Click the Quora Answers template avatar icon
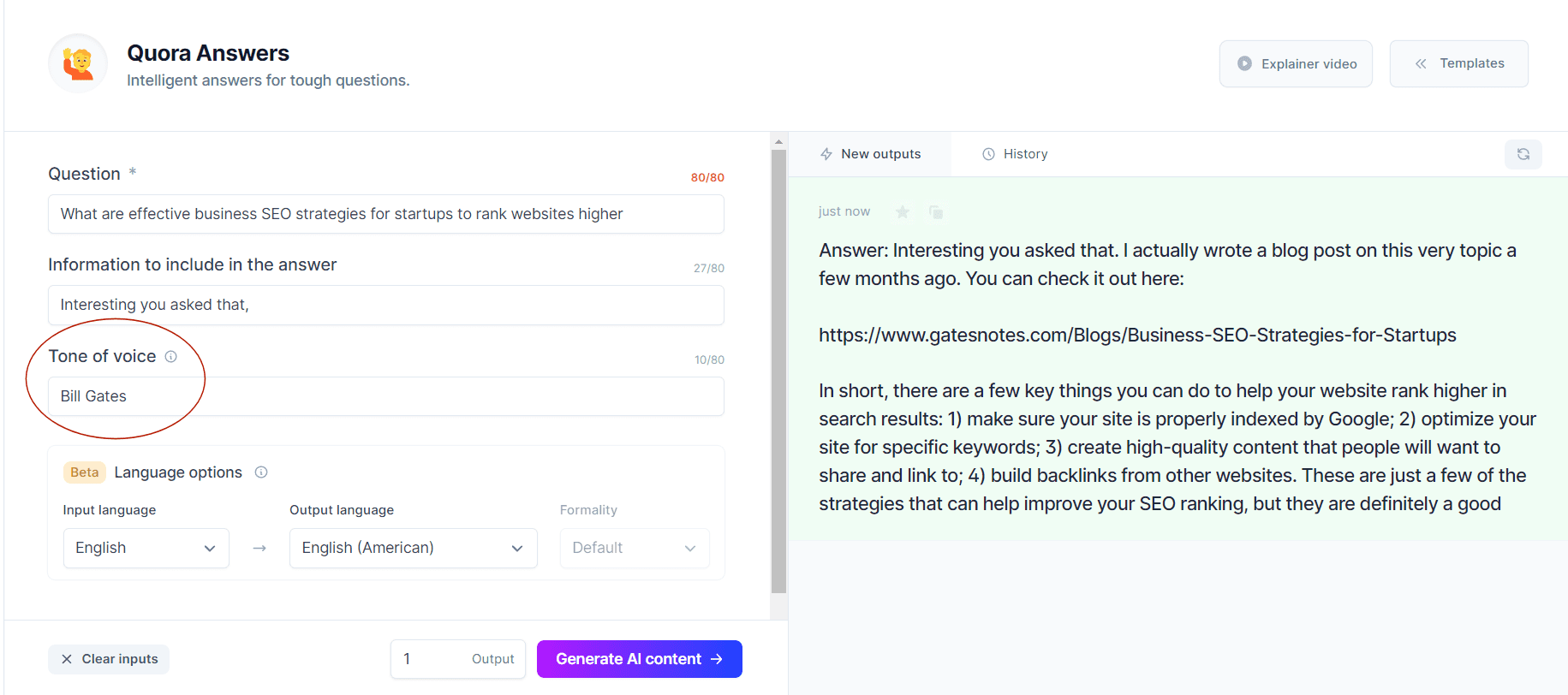The height and width of the screenshot is (695, 1568). 78,63
